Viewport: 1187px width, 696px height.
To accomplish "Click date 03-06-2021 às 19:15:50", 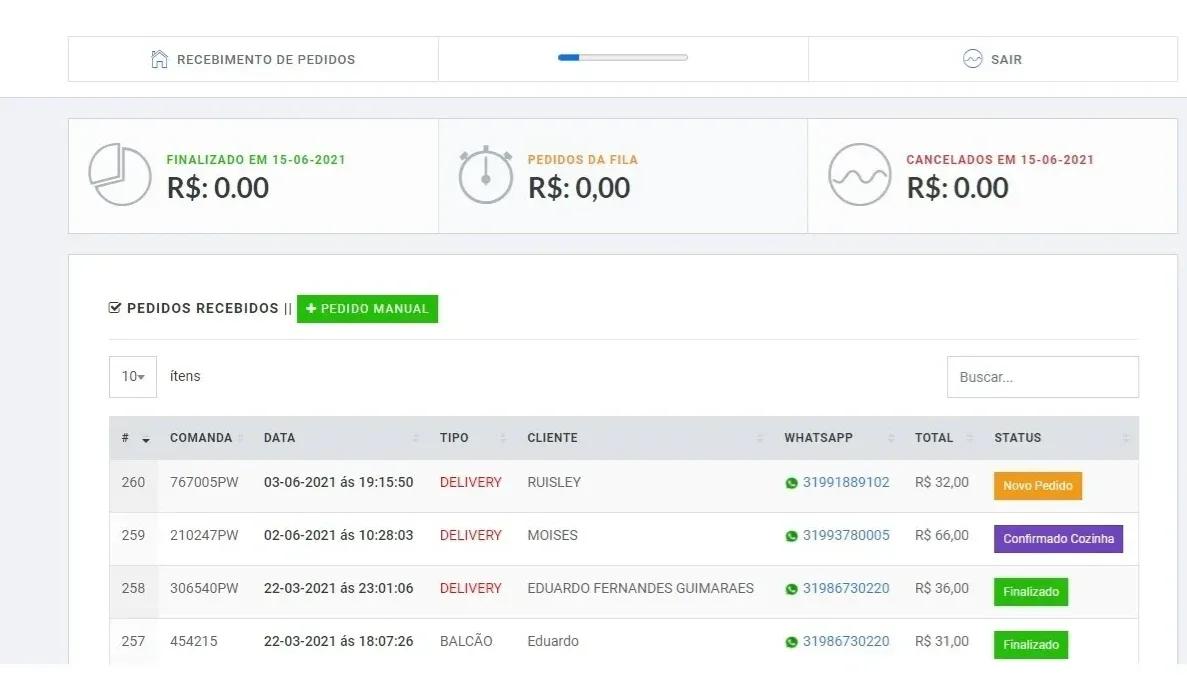I will click(x=338, y=482).
